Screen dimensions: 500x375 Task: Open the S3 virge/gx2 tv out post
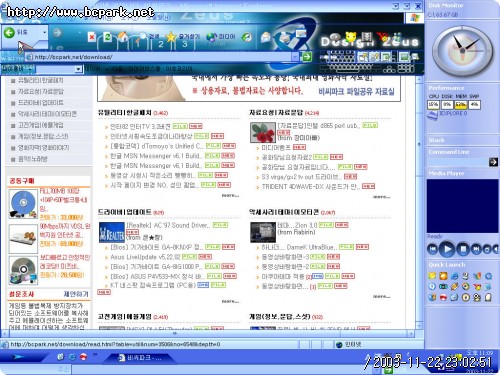302,177
